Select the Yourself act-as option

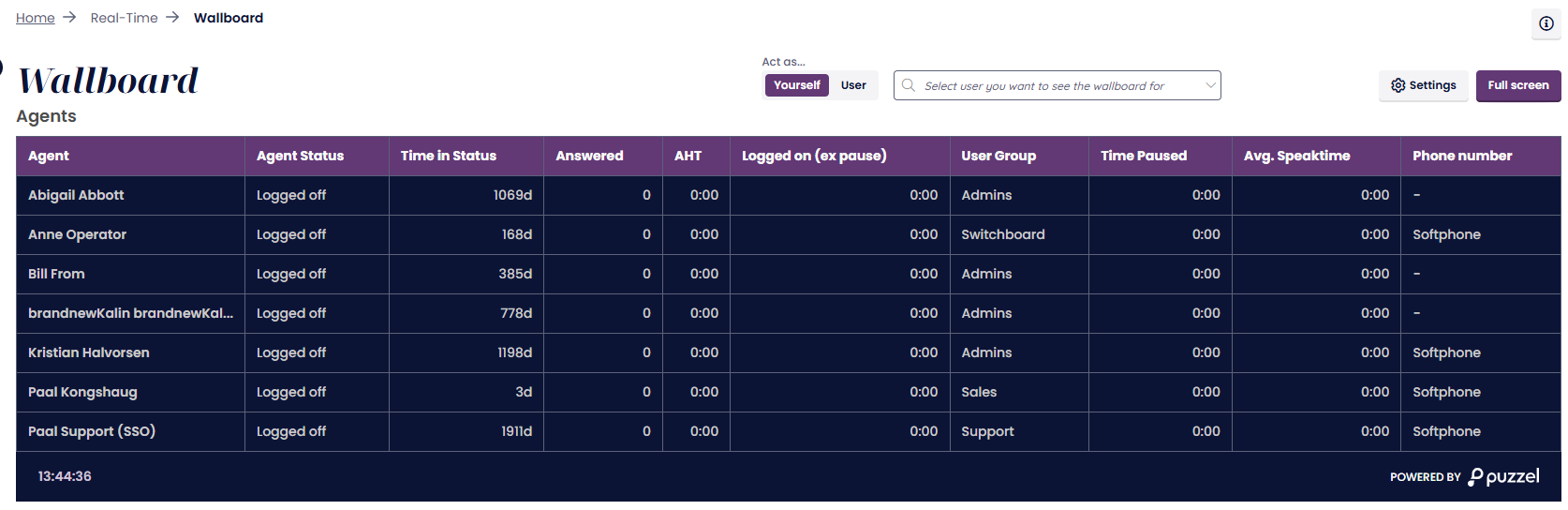(x=796, y=85)
